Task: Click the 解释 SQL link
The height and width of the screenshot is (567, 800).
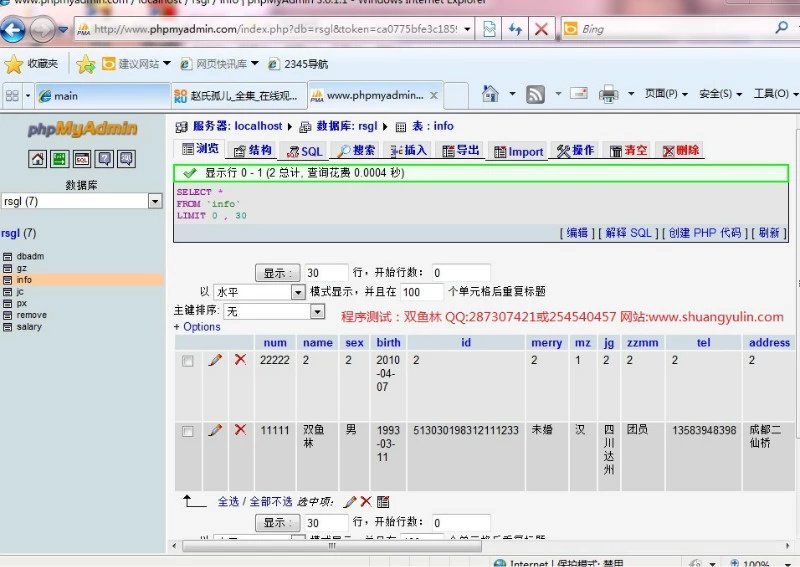Action: [628, 233]
